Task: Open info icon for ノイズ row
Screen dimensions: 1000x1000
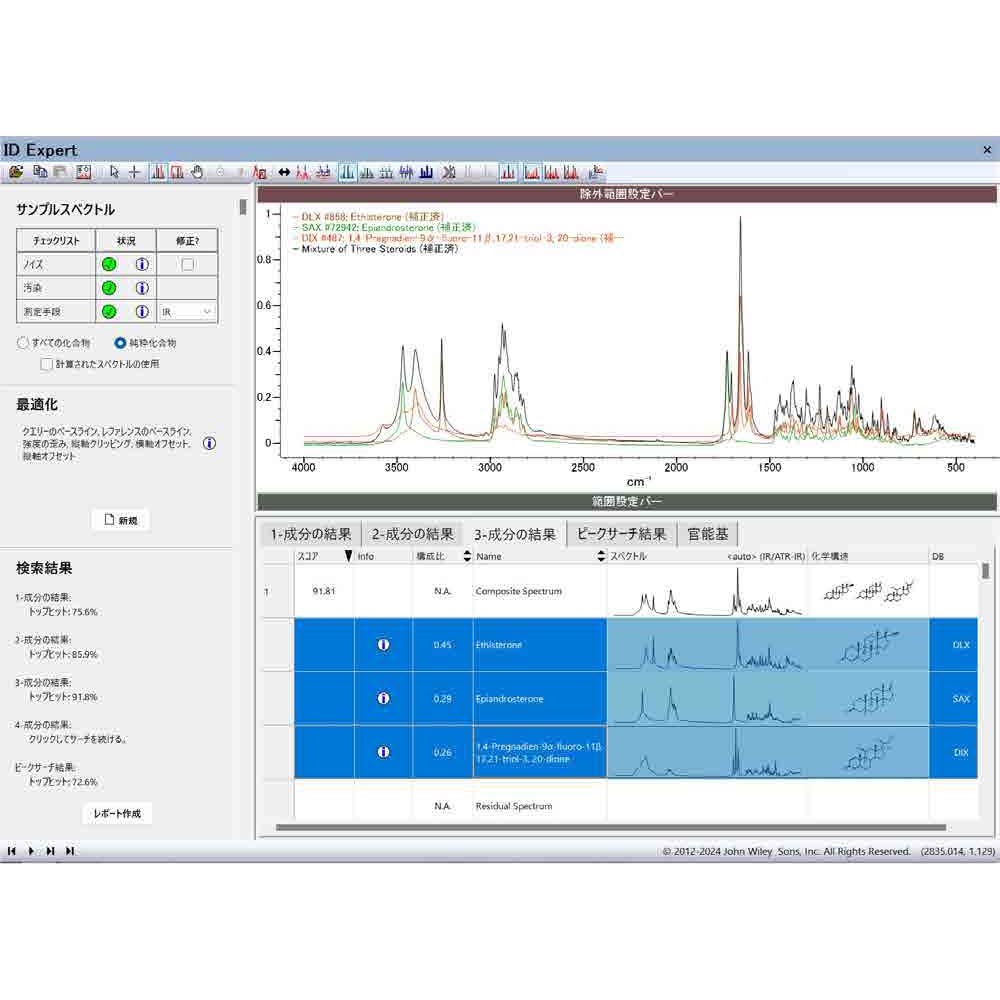Action: click(x=142, y=265)
